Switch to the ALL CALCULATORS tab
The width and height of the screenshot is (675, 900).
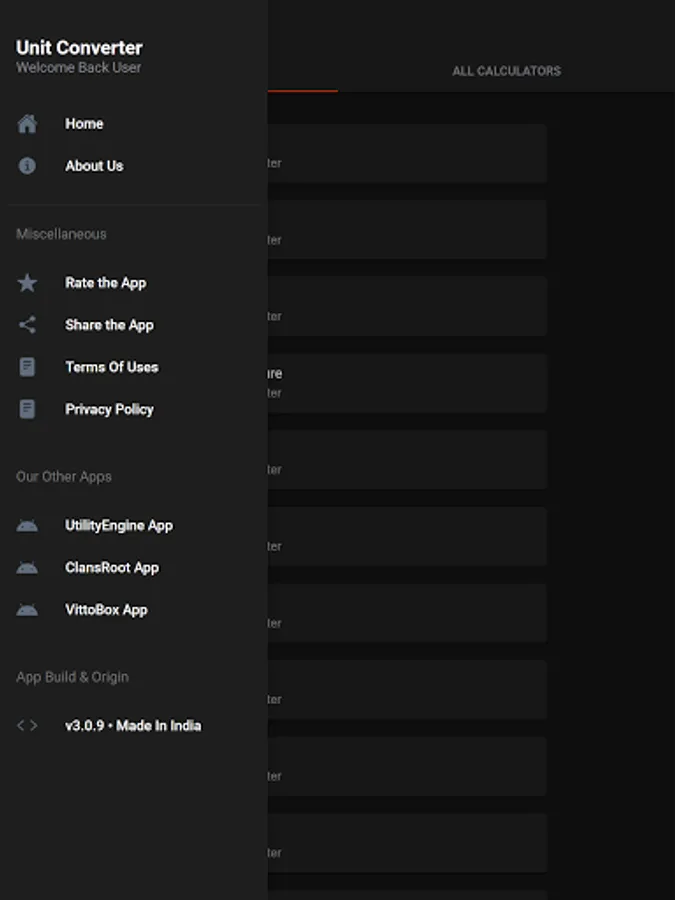point(506,71)
